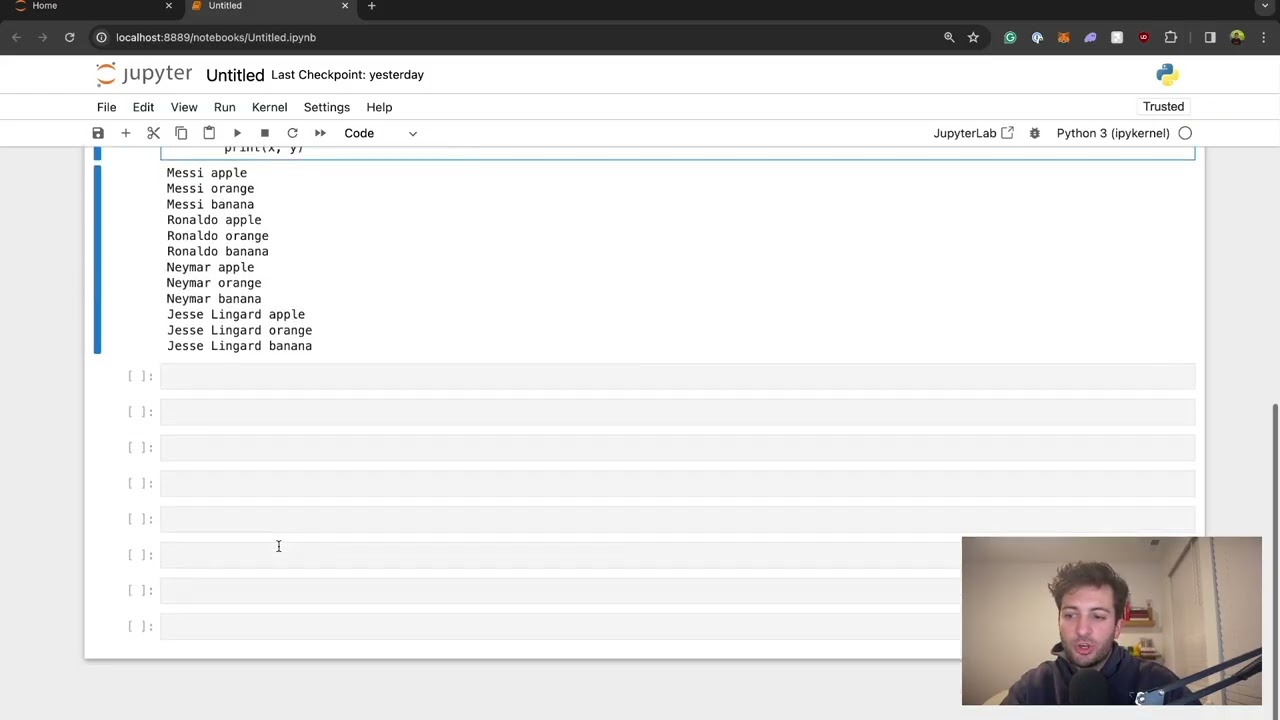
Task: Go forward in browser history
Action: pos(43,38)
